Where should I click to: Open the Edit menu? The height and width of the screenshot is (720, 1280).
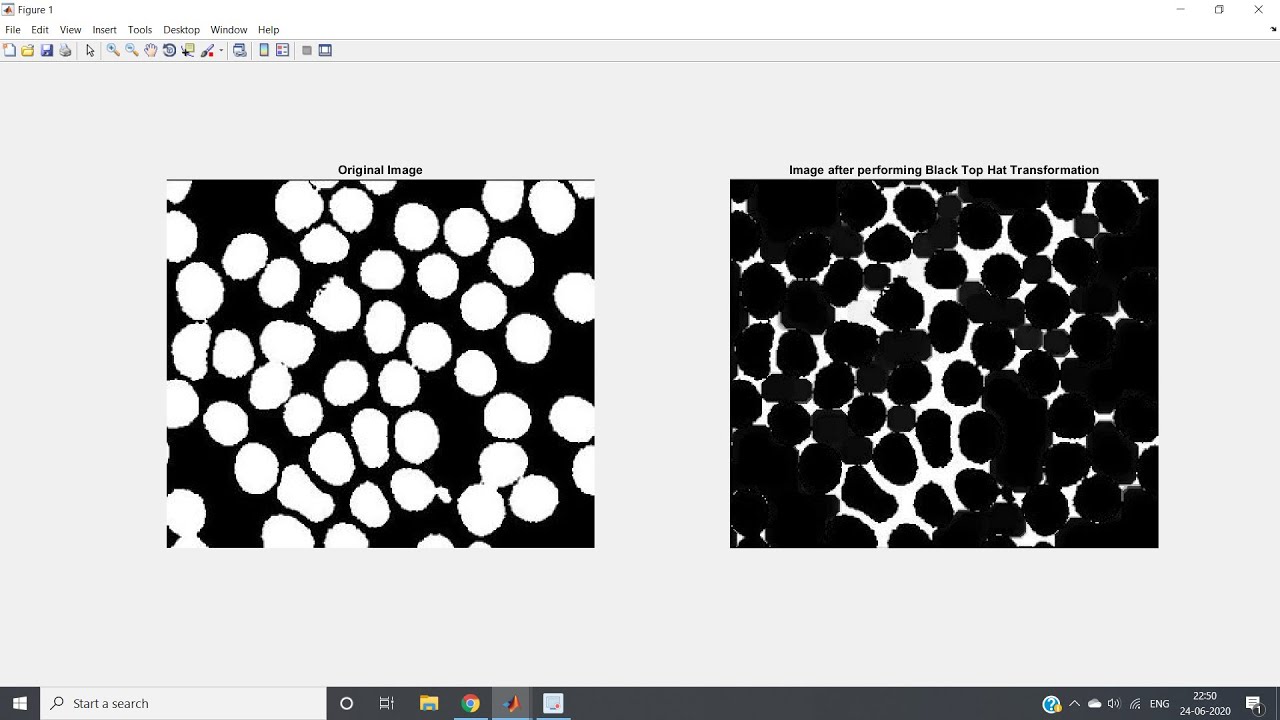[40, 30]
